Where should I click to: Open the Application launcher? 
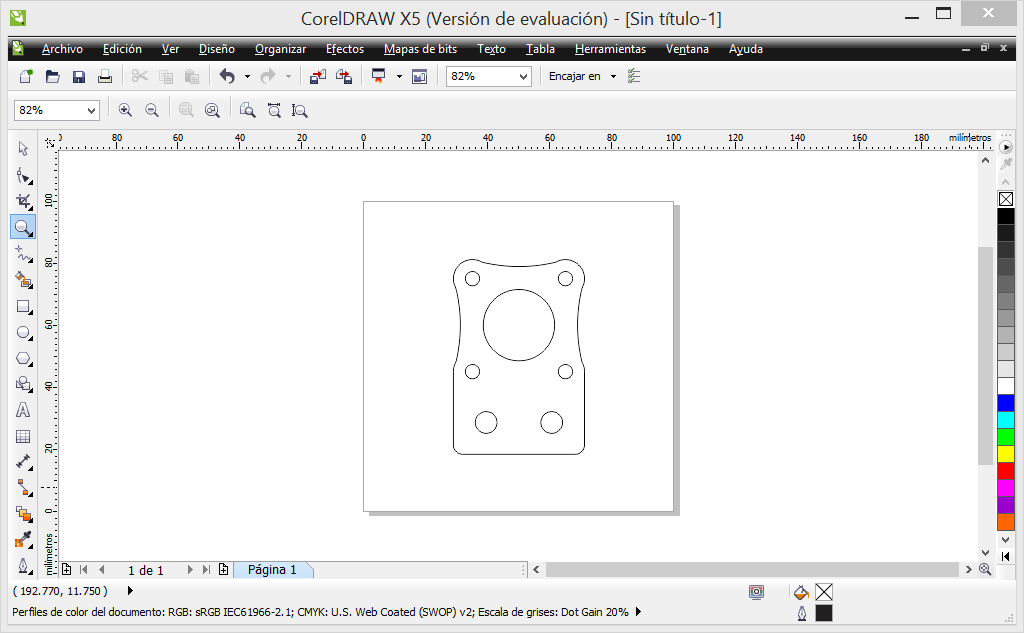[x=378, y=76]
